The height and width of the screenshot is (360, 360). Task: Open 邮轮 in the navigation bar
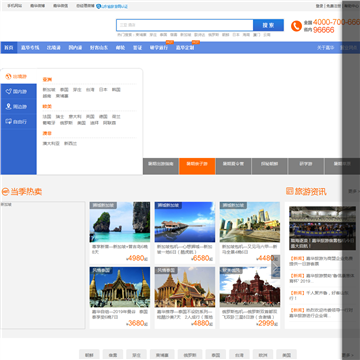tap(120, 48)
